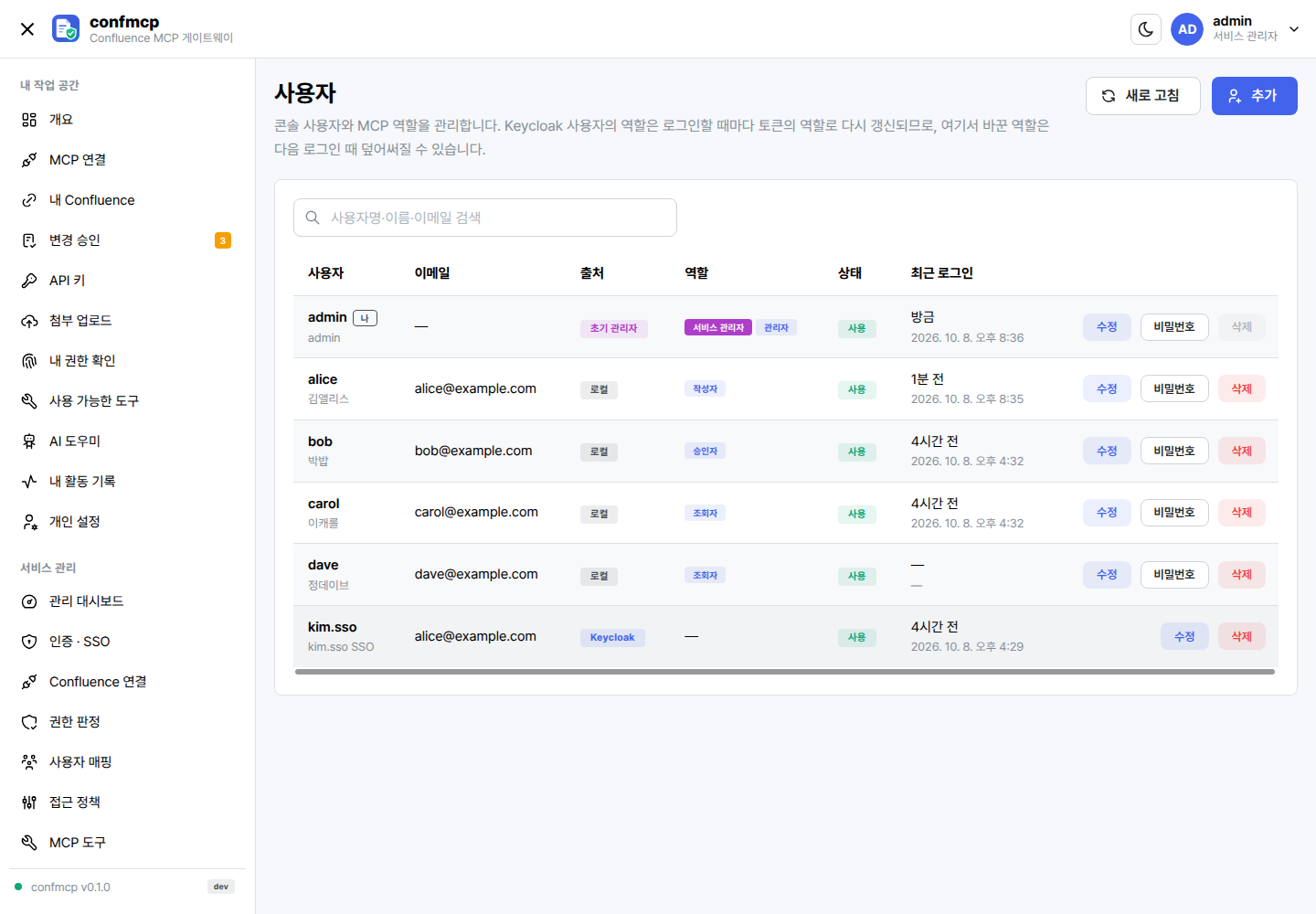This screenshot has width=1316, height=914.
Task: Click the 새로 고침 refresh button
Action: click(1142, 96)
